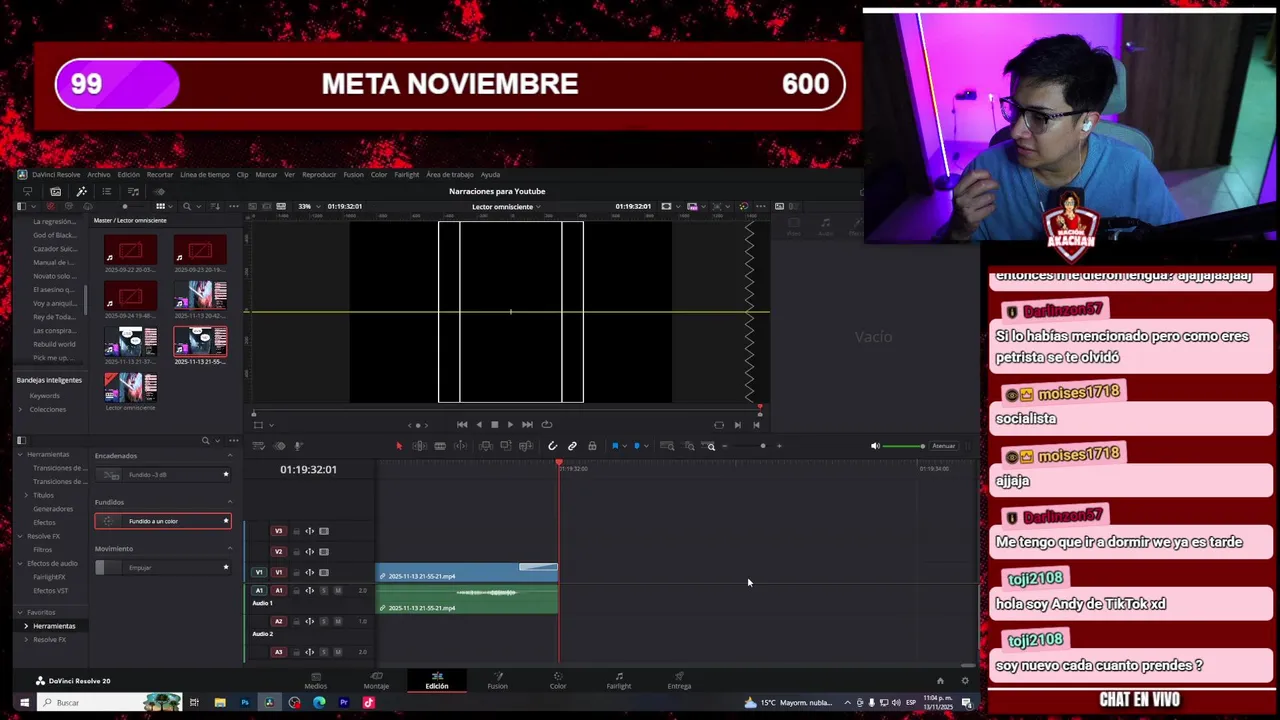Select the Blade edit tool
This screenshot has width=1280, height=720.
click(440, 446)
